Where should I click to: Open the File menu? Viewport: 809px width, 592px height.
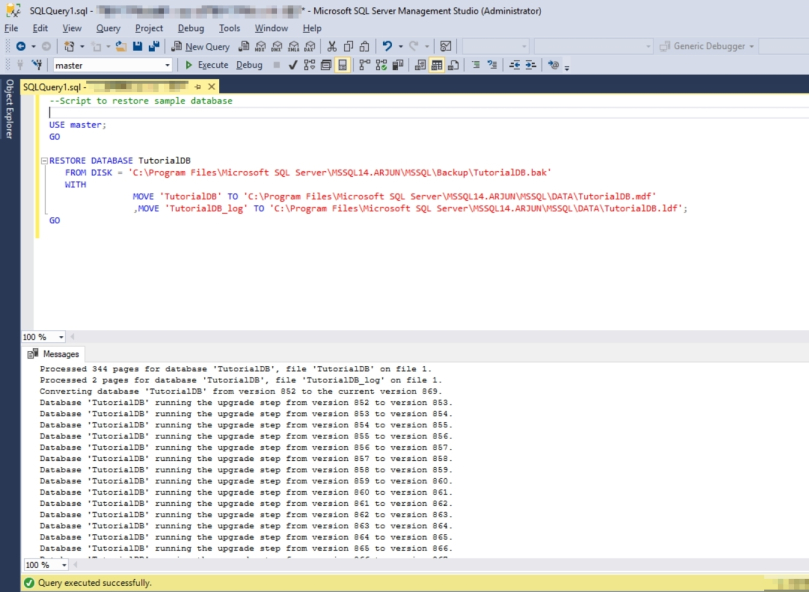pos(11,28)
